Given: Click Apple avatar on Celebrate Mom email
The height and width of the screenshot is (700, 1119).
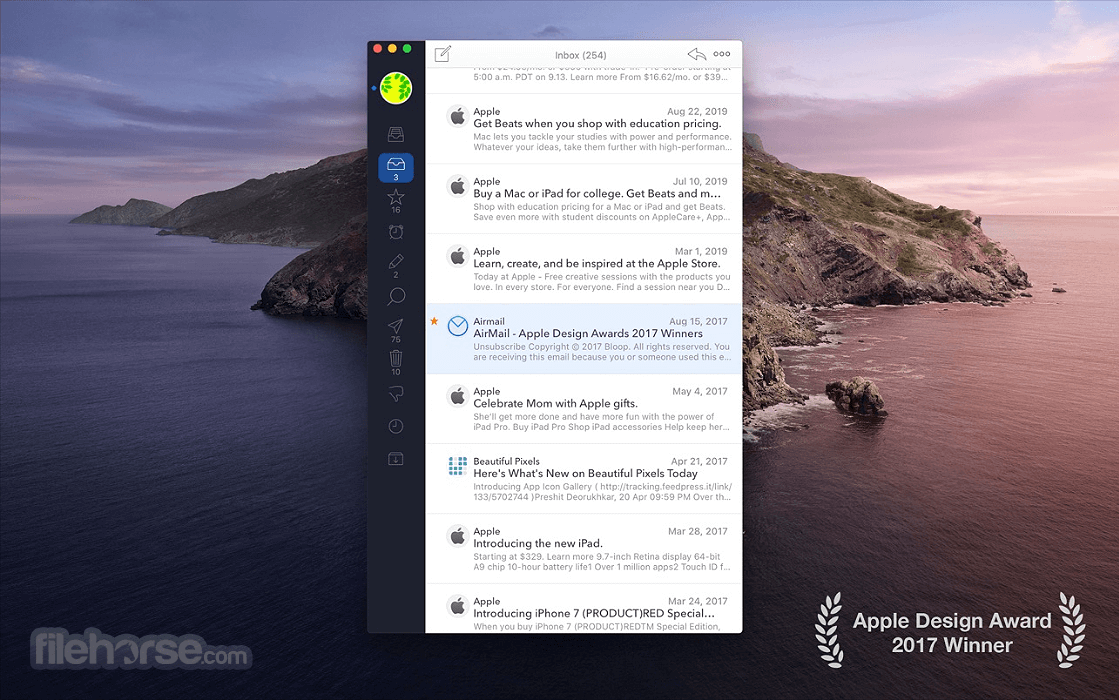Looking at the screenshot, I should point(457,395).
